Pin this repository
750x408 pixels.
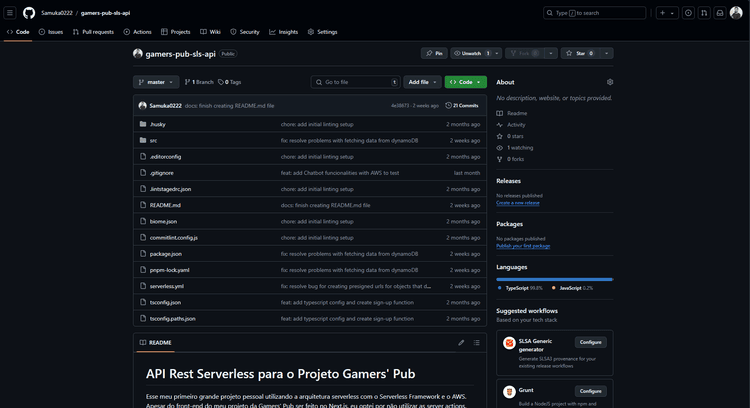pos(434,53)
